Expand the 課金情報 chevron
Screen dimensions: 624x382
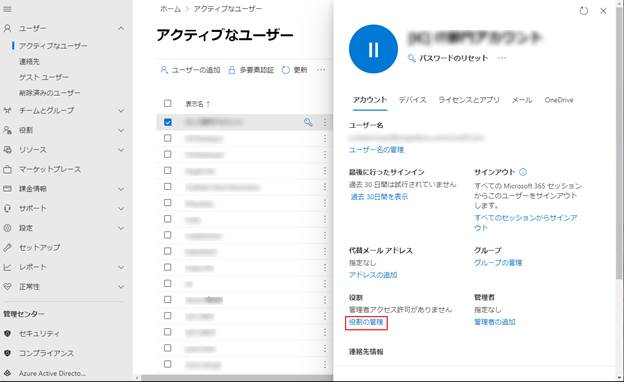121,189
